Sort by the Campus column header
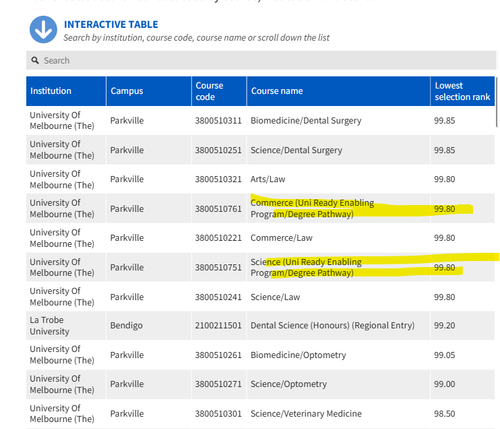The width and height of the screenshot is (500, 429). [149, 91]
